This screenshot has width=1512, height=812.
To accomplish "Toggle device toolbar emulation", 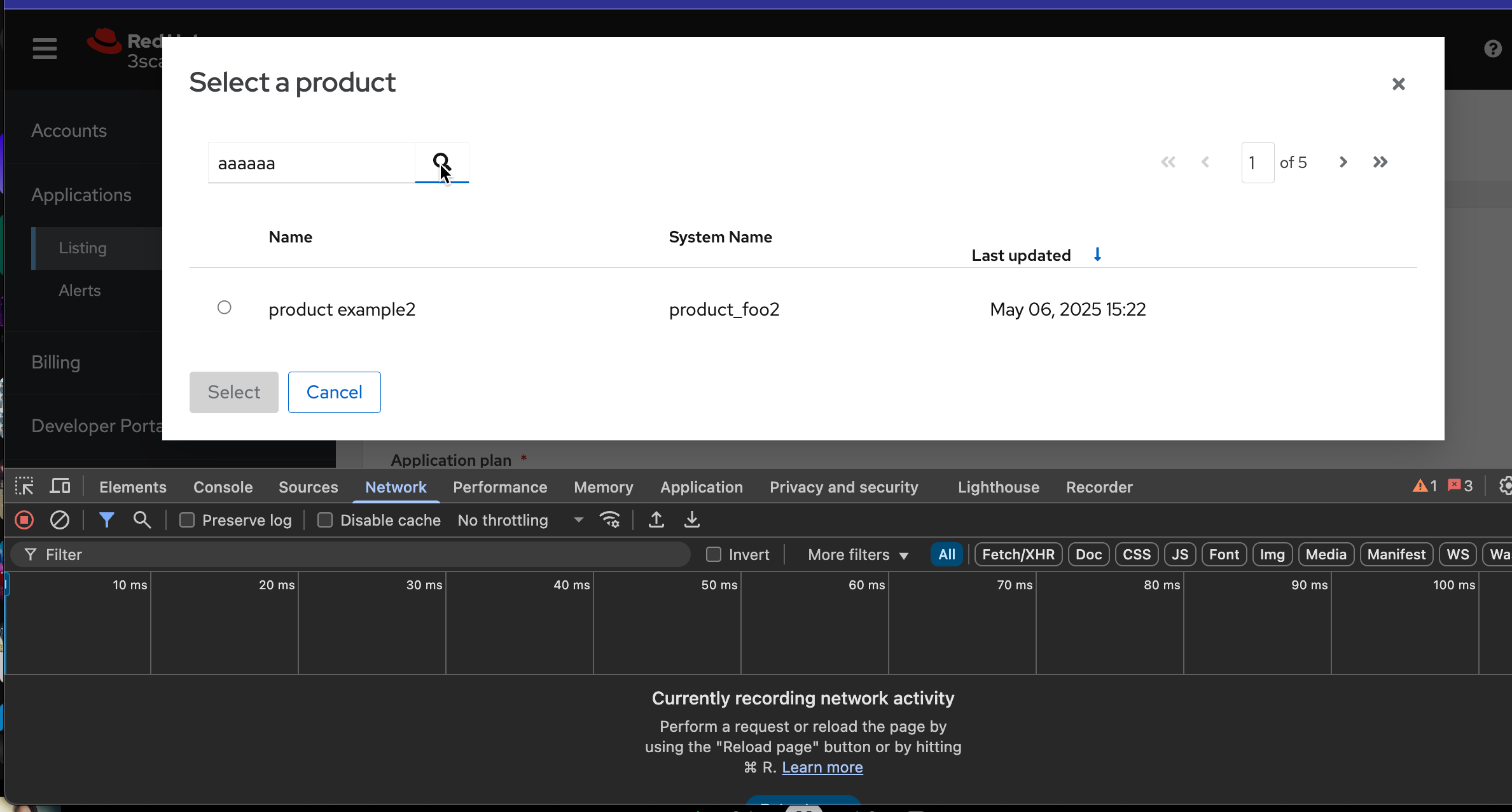I will tap(60, 487).
